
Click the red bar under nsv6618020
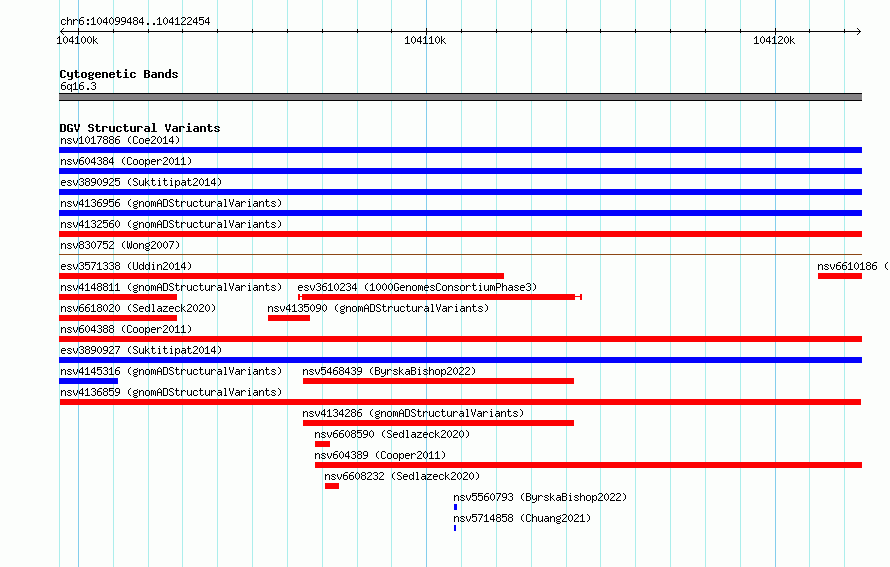coord(118,318)
